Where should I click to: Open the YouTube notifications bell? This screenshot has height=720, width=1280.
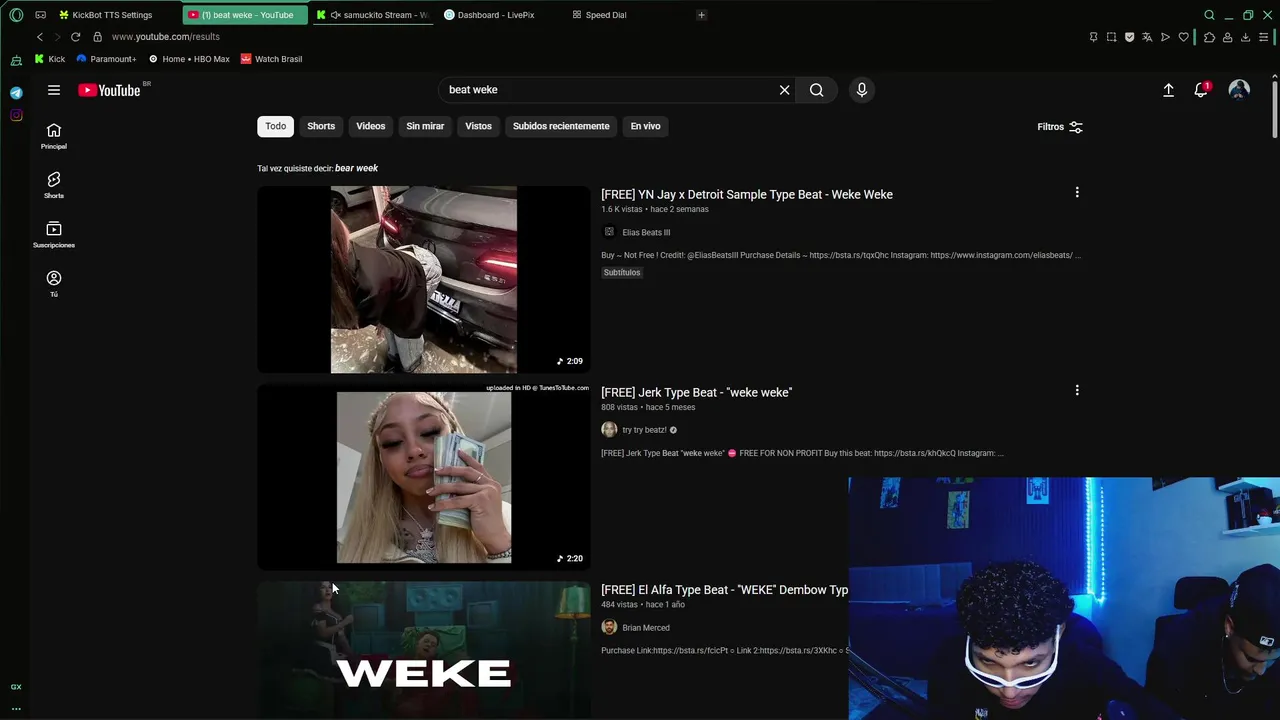point(1201,90)
